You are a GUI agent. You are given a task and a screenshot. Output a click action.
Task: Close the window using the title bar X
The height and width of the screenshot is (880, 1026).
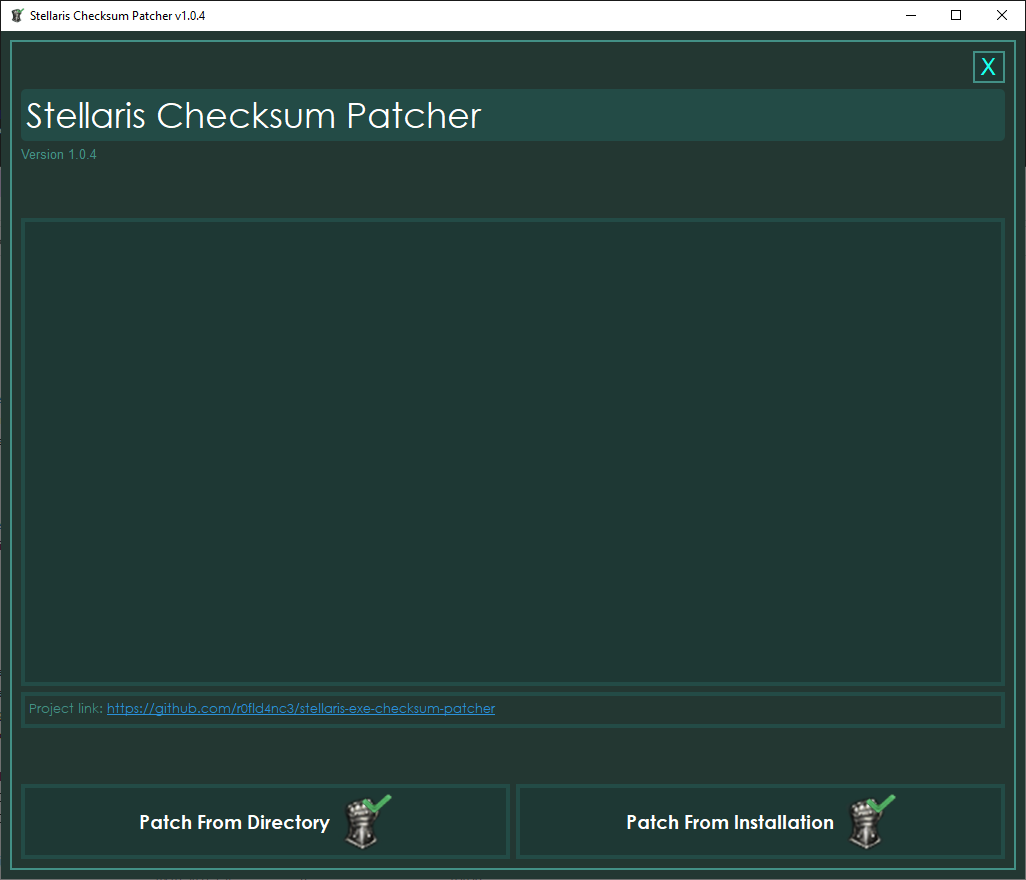click(x=1002, y=15)
